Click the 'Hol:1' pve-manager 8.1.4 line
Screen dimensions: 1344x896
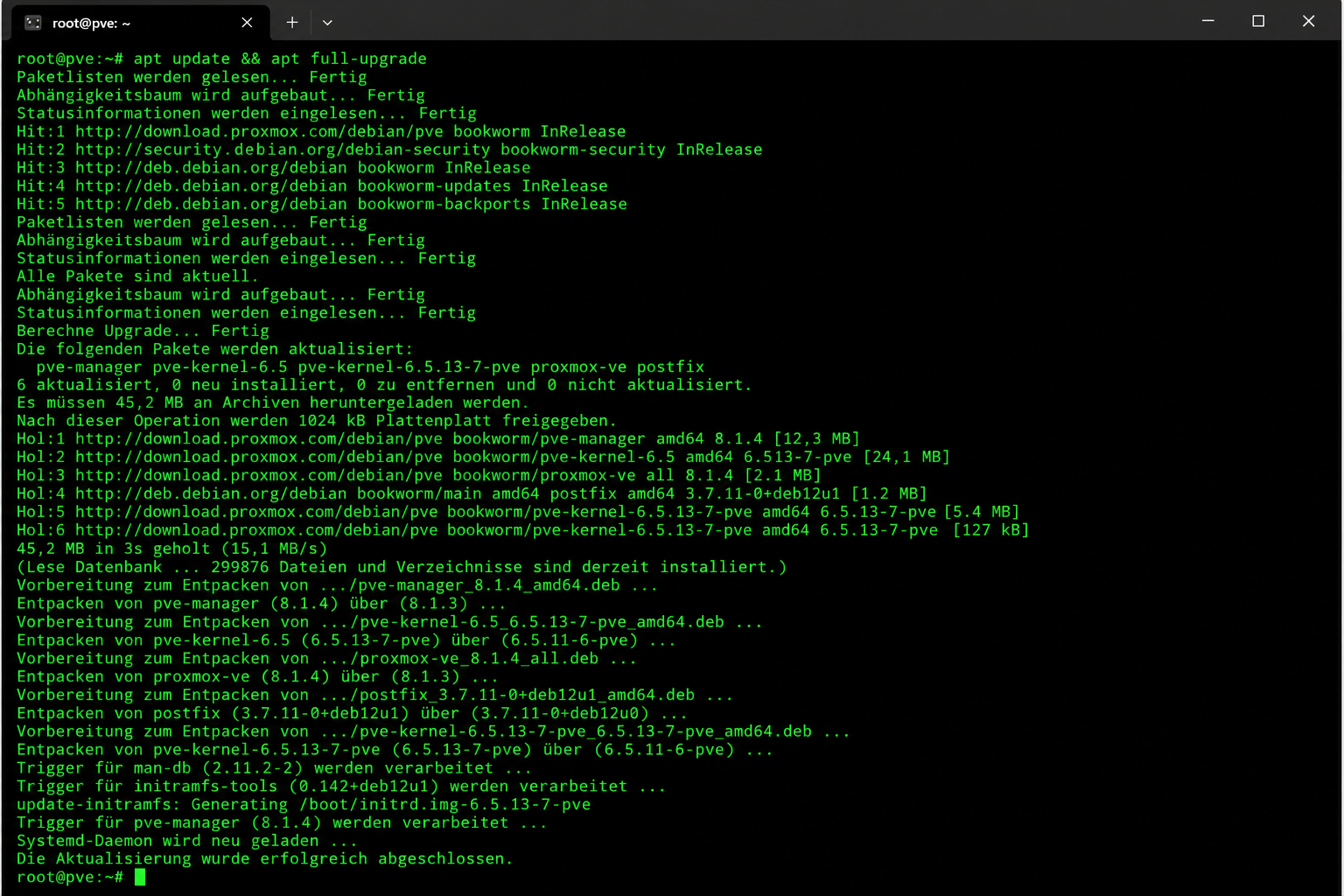point(438,439)
